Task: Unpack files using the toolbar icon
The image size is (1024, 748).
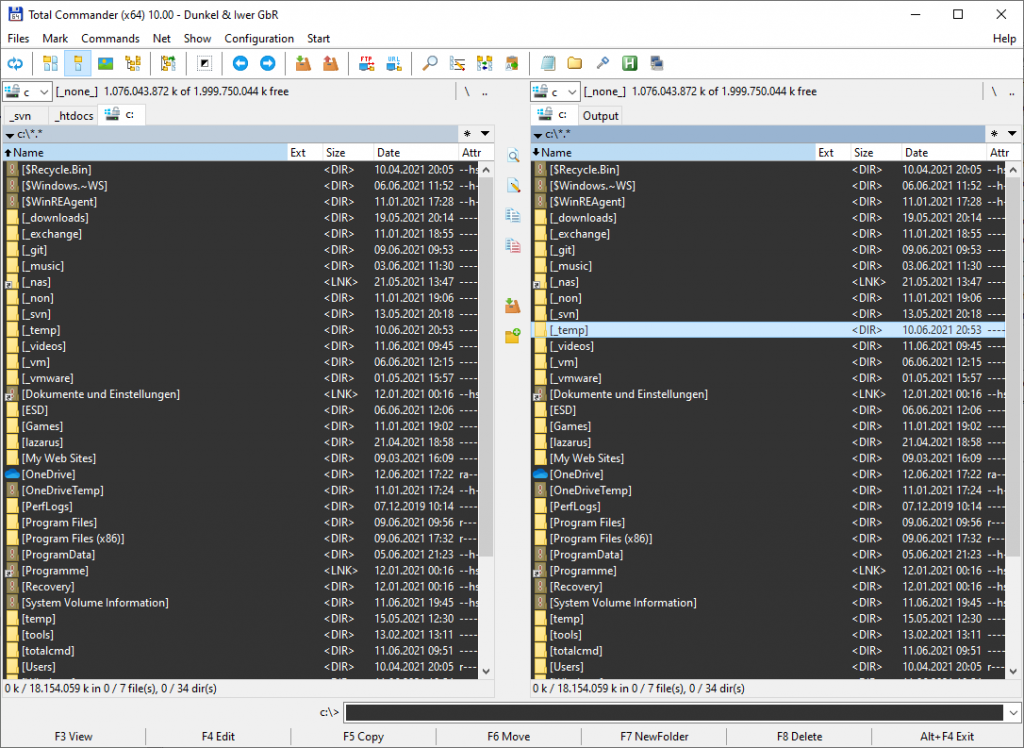Action: click(331, 63)
